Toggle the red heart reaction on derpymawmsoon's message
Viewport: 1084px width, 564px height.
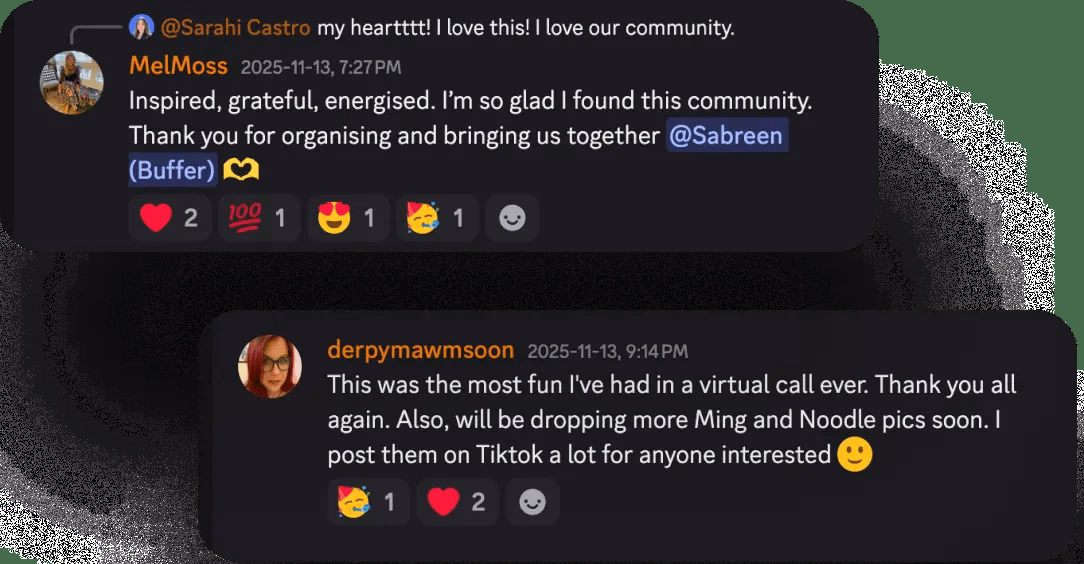[x=457, y=502]
